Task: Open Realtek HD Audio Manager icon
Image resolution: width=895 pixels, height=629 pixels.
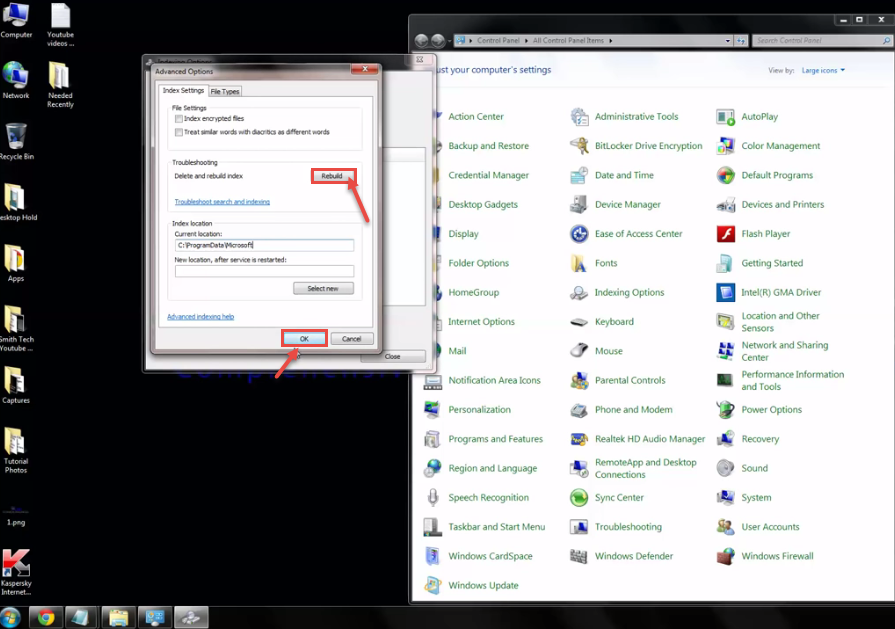Action: click(x=579, y=439)
